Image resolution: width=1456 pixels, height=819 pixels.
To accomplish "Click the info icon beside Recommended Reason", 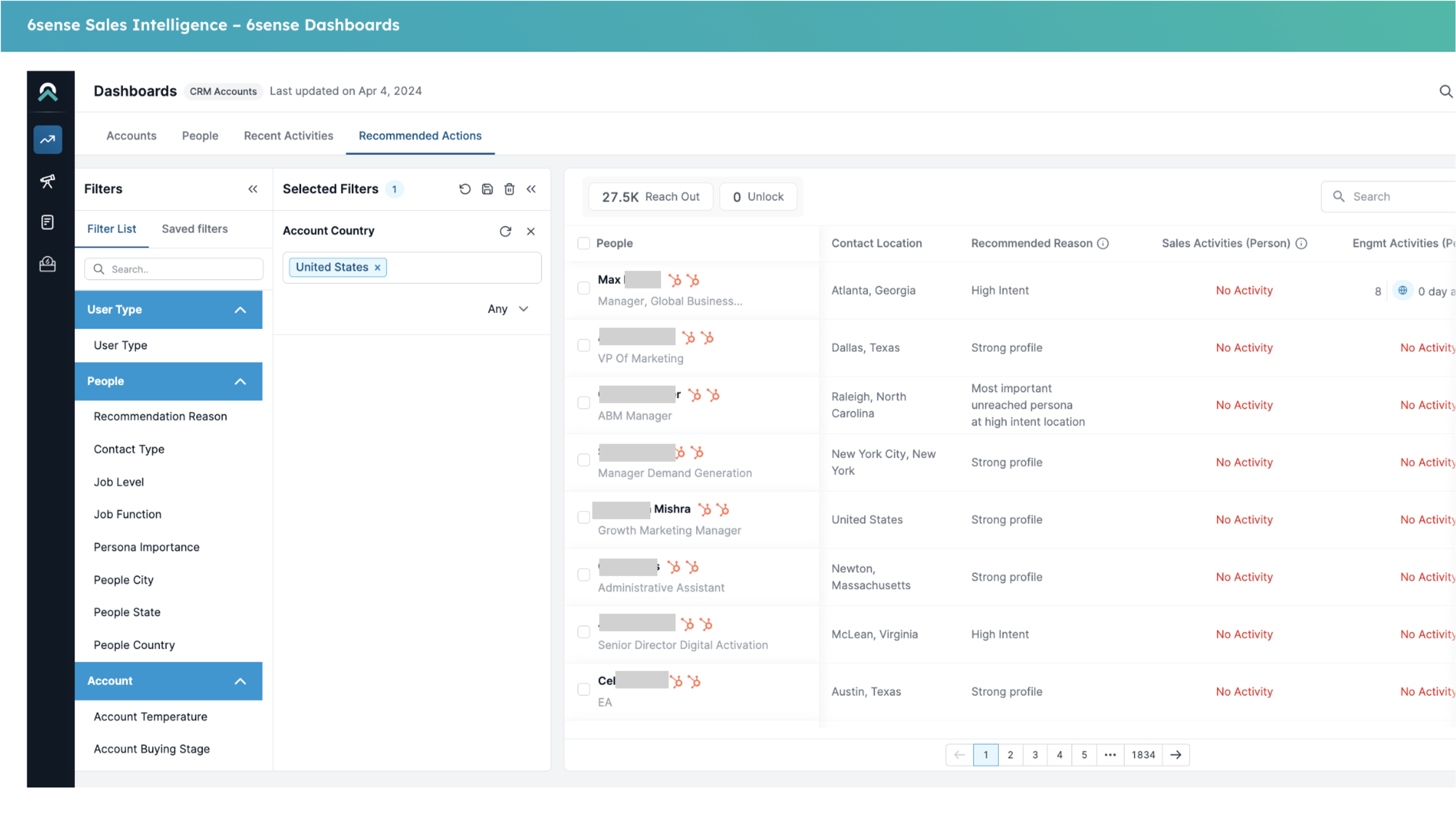I will point(1103,244).
